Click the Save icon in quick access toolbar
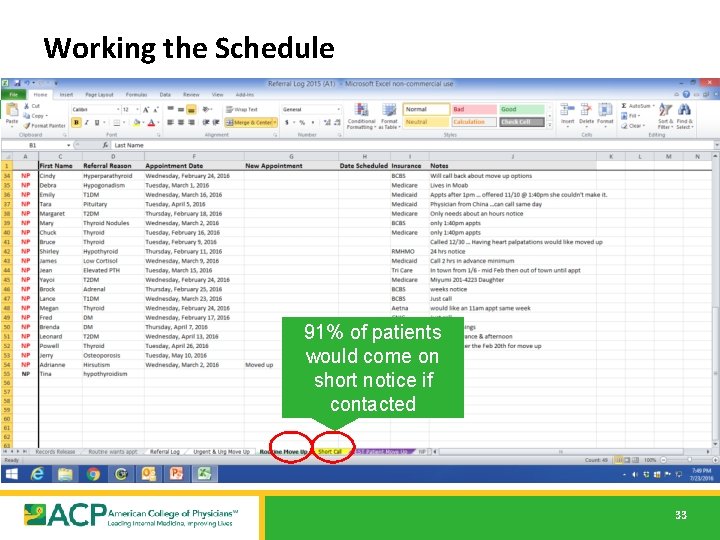This screenshot has height=540, width=720. pyautogui.click(x=17, y=83)
